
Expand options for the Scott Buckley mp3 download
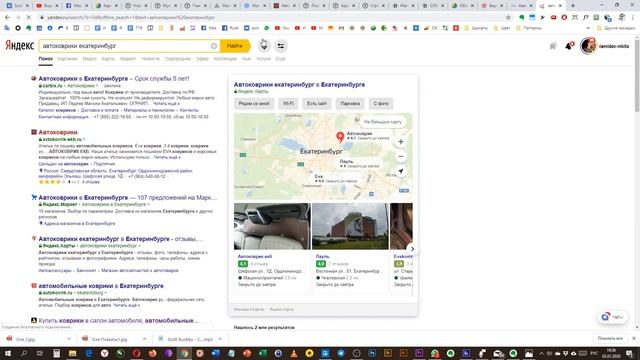[x=220, y=339]
